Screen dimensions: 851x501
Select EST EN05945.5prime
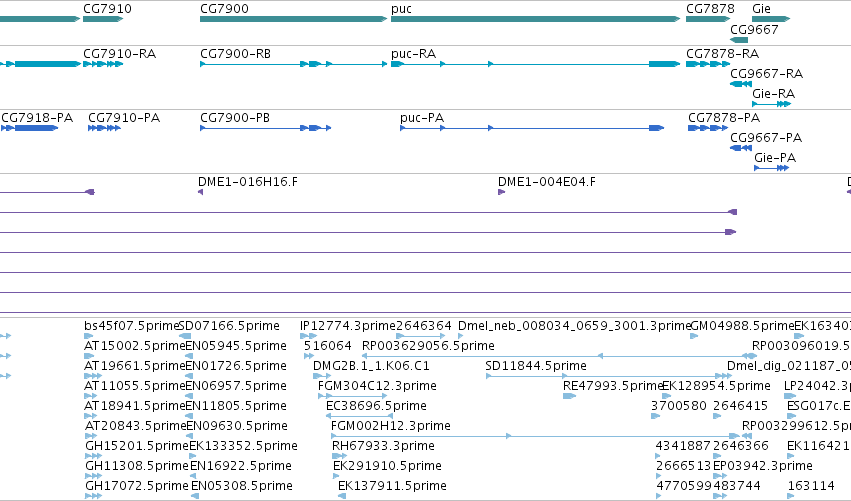(236, 346)
